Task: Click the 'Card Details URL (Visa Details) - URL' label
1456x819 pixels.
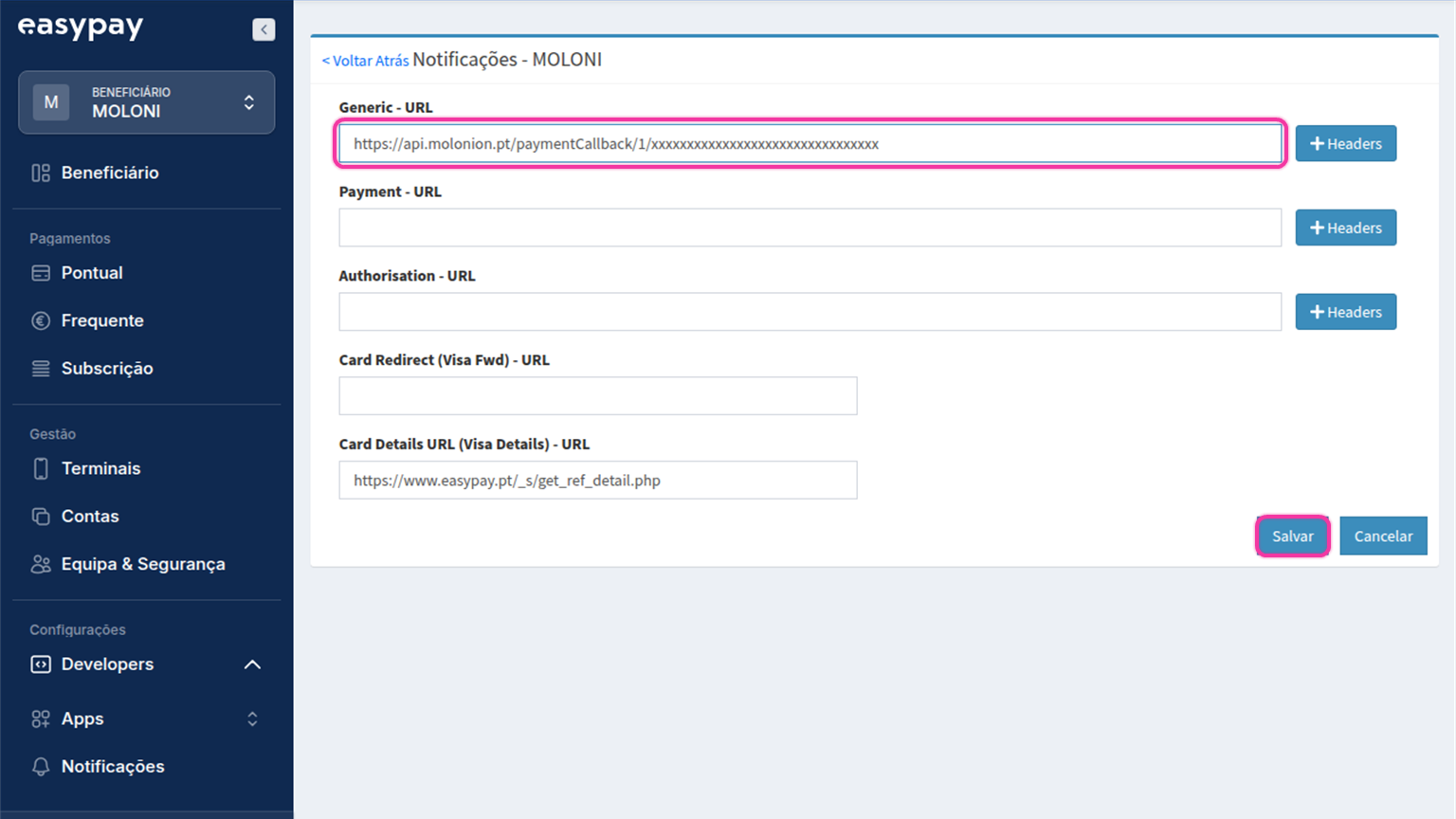Action: pos(464,444)
